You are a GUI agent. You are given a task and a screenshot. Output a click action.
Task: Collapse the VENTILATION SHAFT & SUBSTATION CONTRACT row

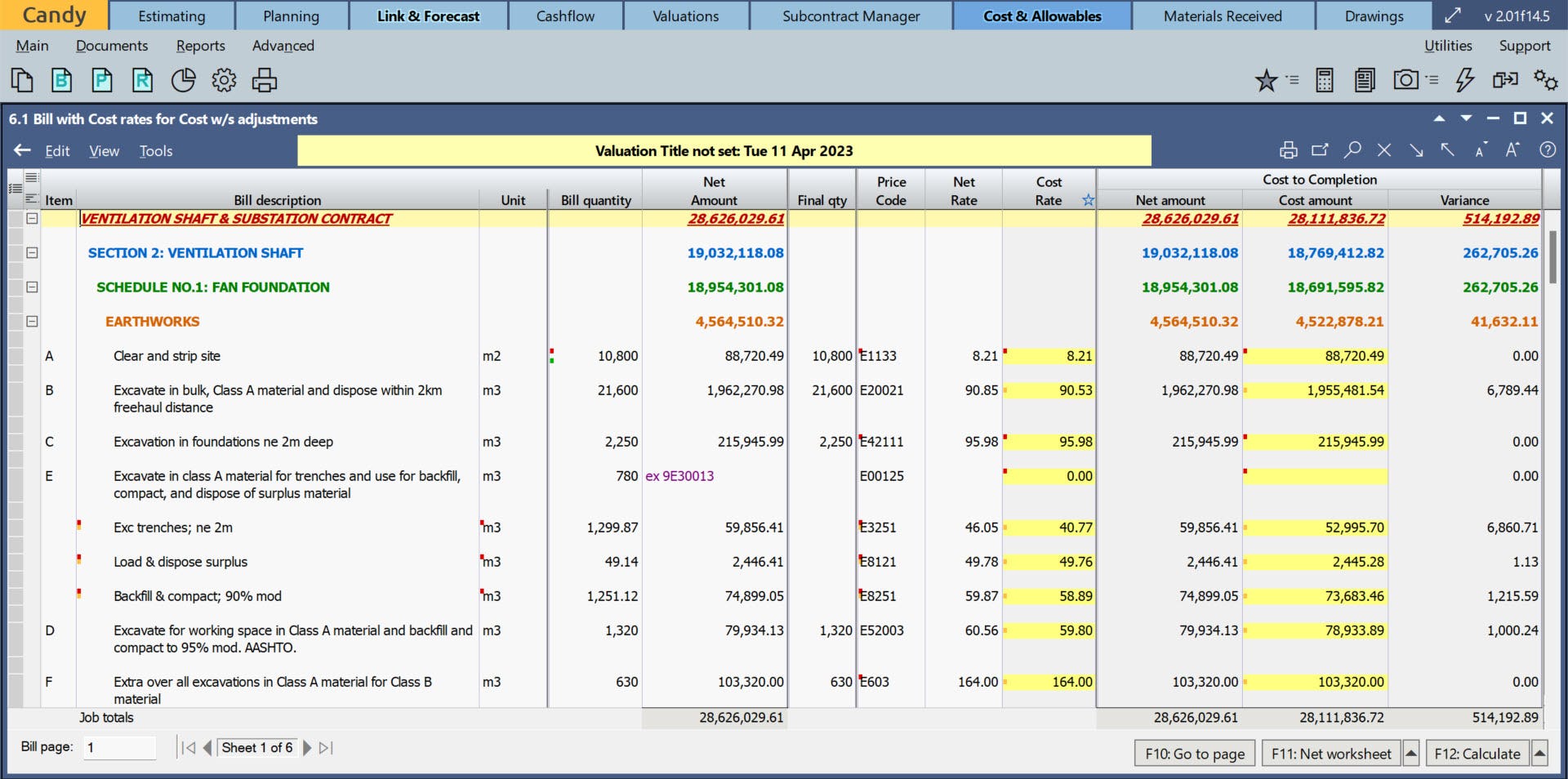32,218
